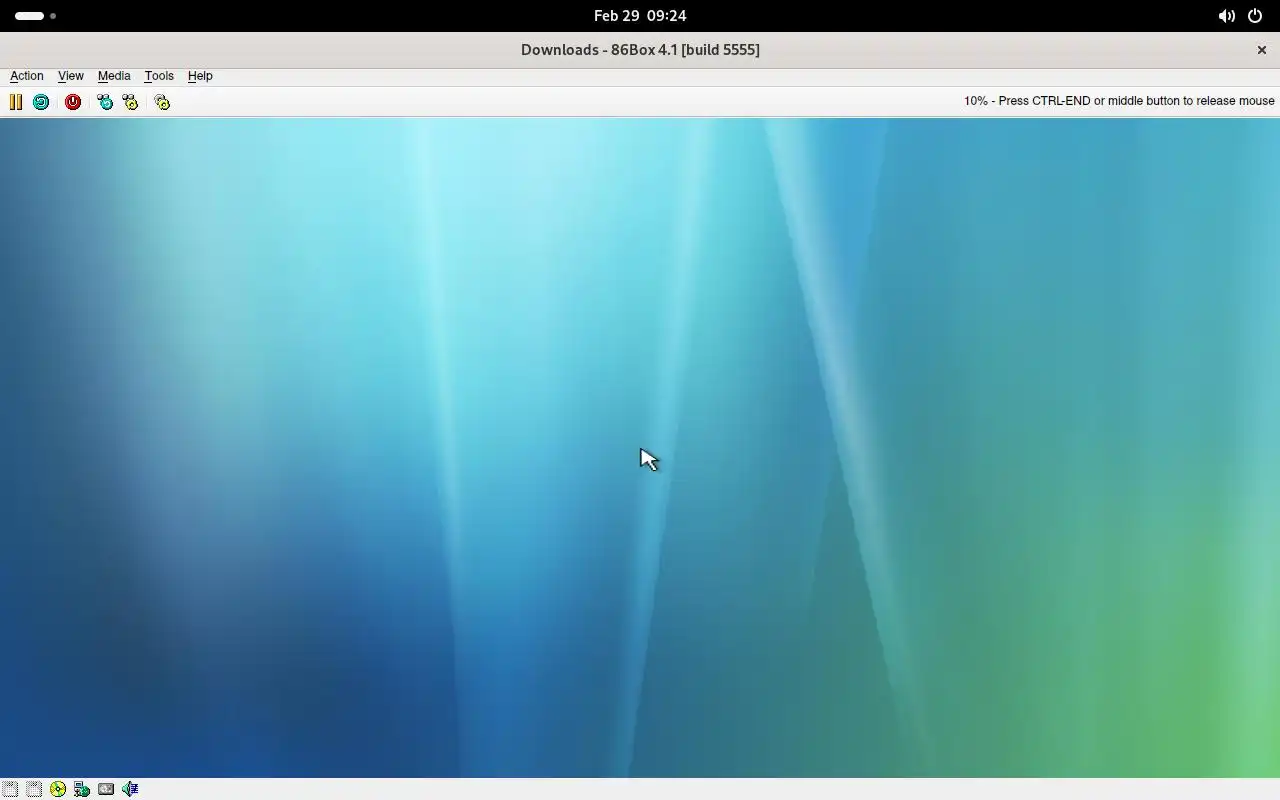Open the Media menu

tap(114, 76)
